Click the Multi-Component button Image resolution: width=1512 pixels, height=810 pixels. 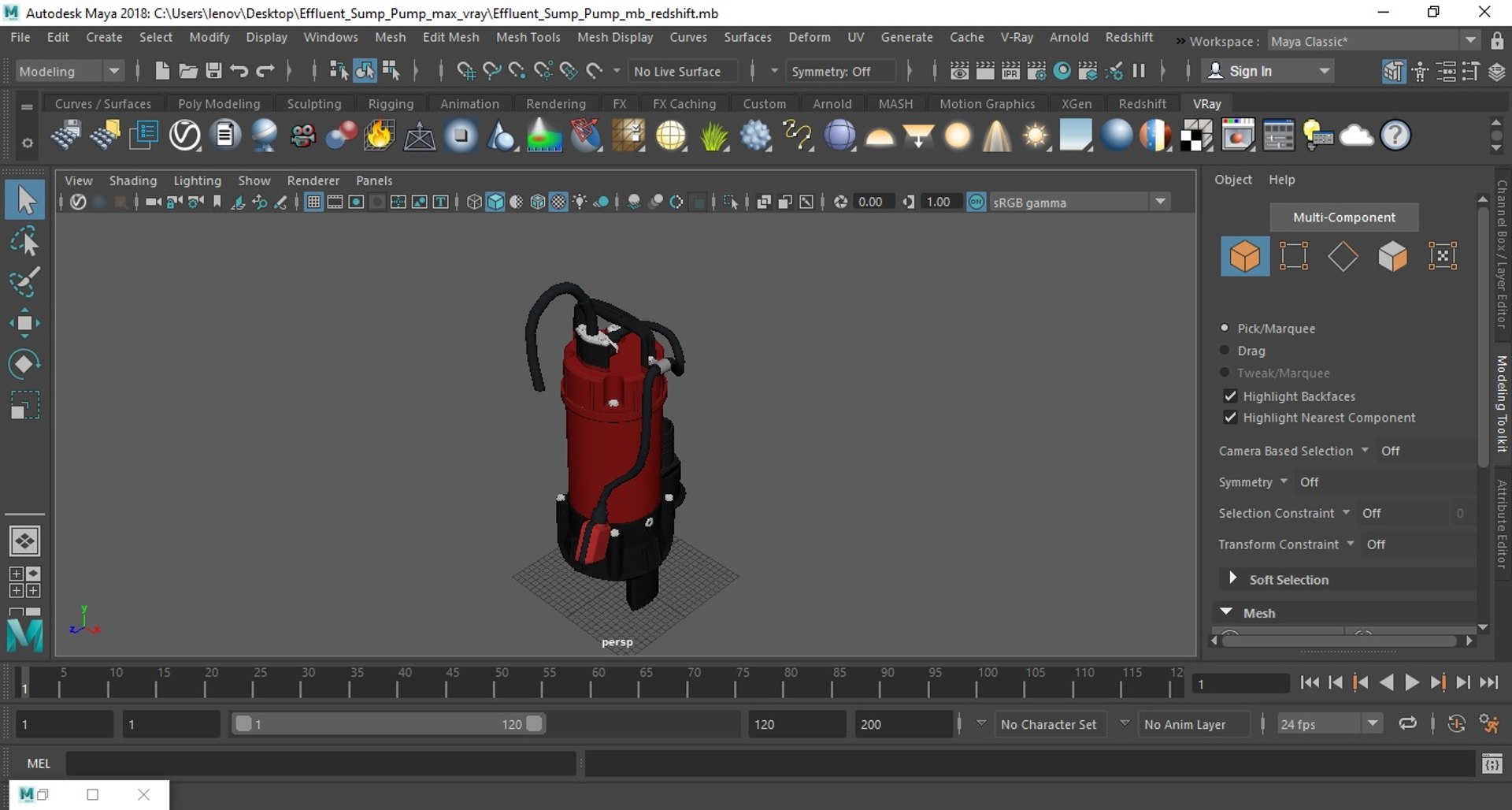1343,217
